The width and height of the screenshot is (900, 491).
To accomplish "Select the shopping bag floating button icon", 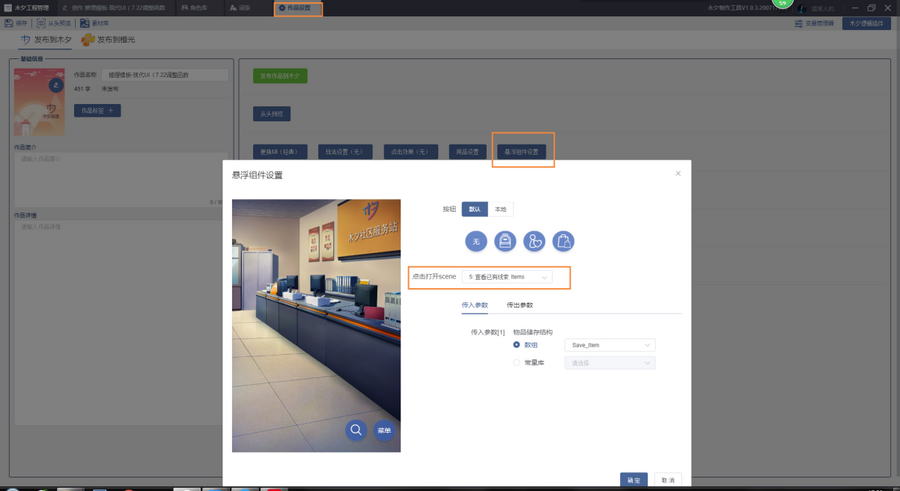I will click(564, 241).
